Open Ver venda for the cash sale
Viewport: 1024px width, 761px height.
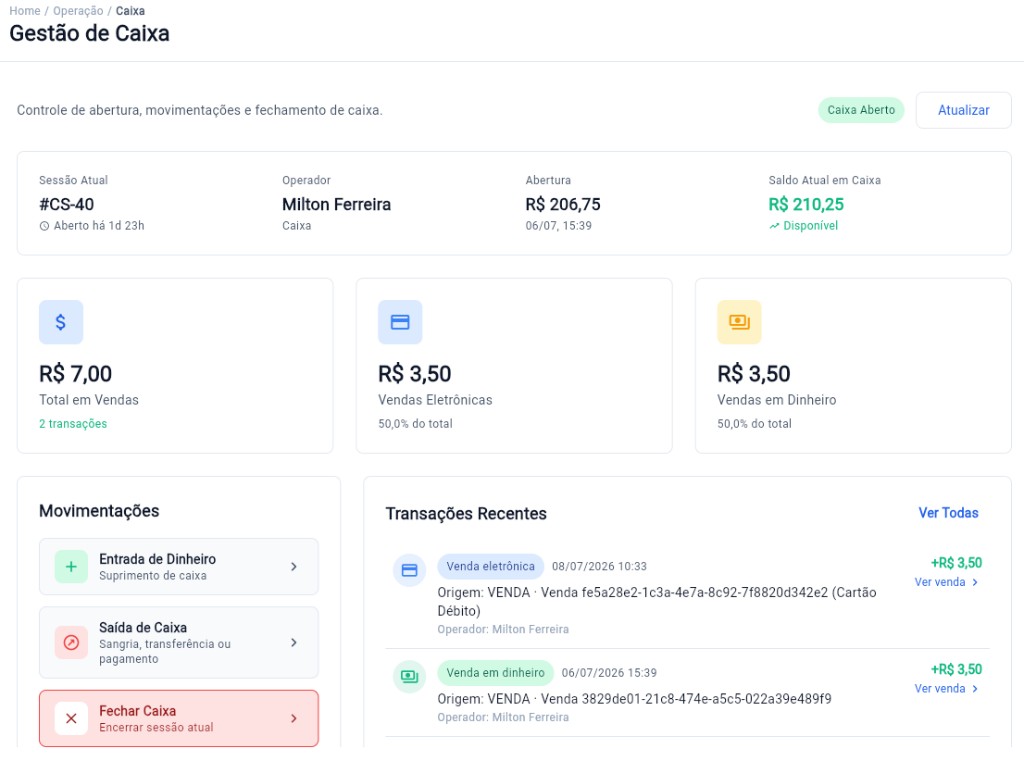pos(946,688)
